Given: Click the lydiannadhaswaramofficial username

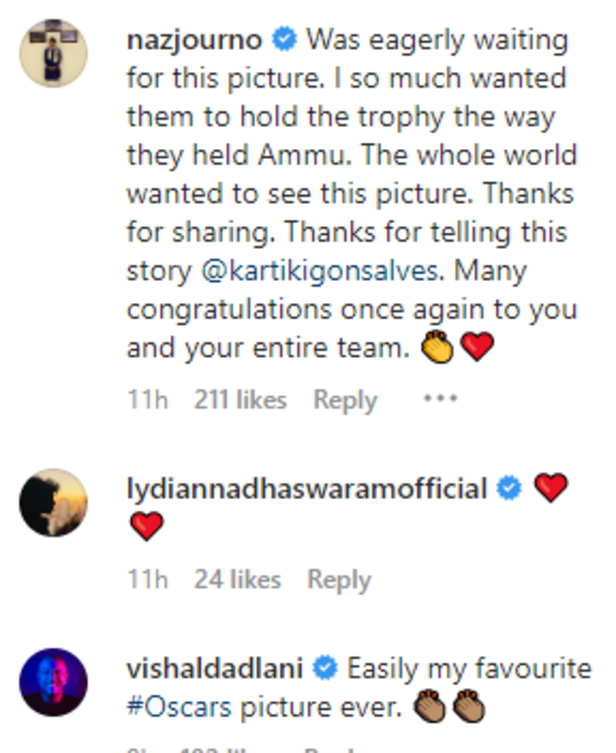Looking at the screenshot, I should tap(307, 489).
